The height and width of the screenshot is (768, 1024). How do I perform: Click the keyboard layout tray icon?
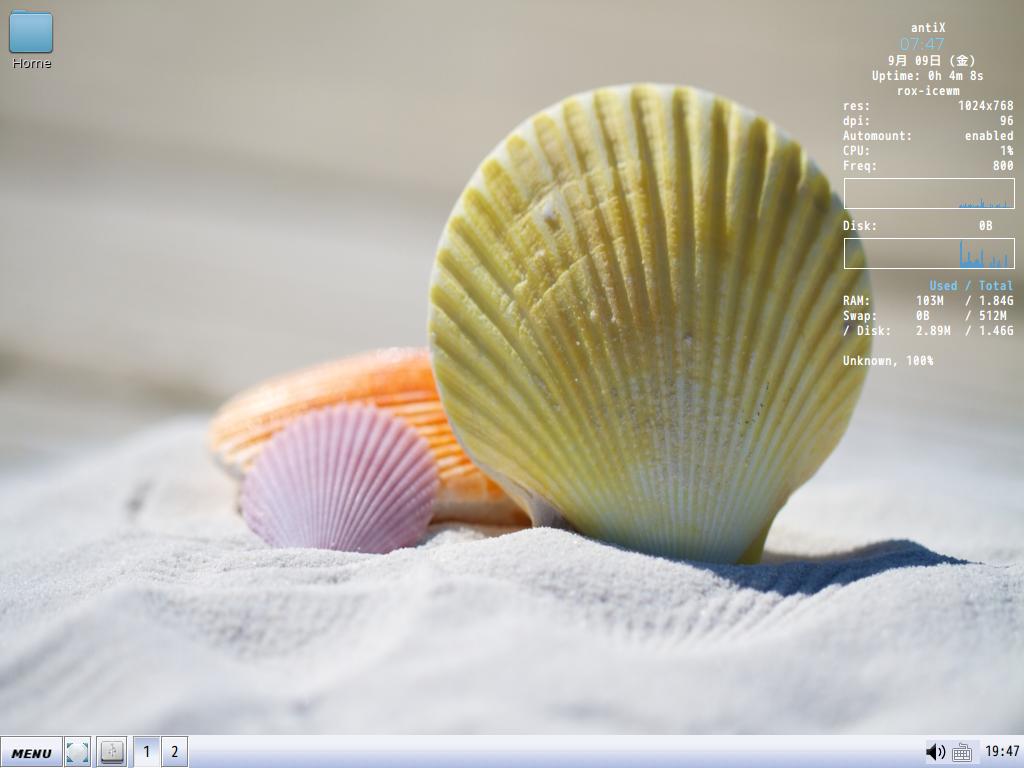click(962, 752)
